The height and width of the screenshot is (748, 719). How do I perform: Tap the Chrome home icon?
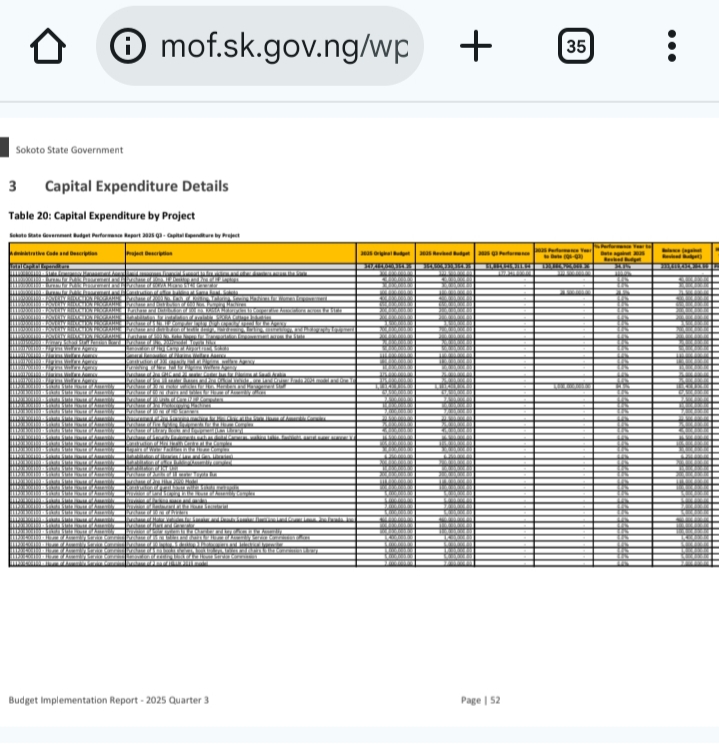[47, 46]
